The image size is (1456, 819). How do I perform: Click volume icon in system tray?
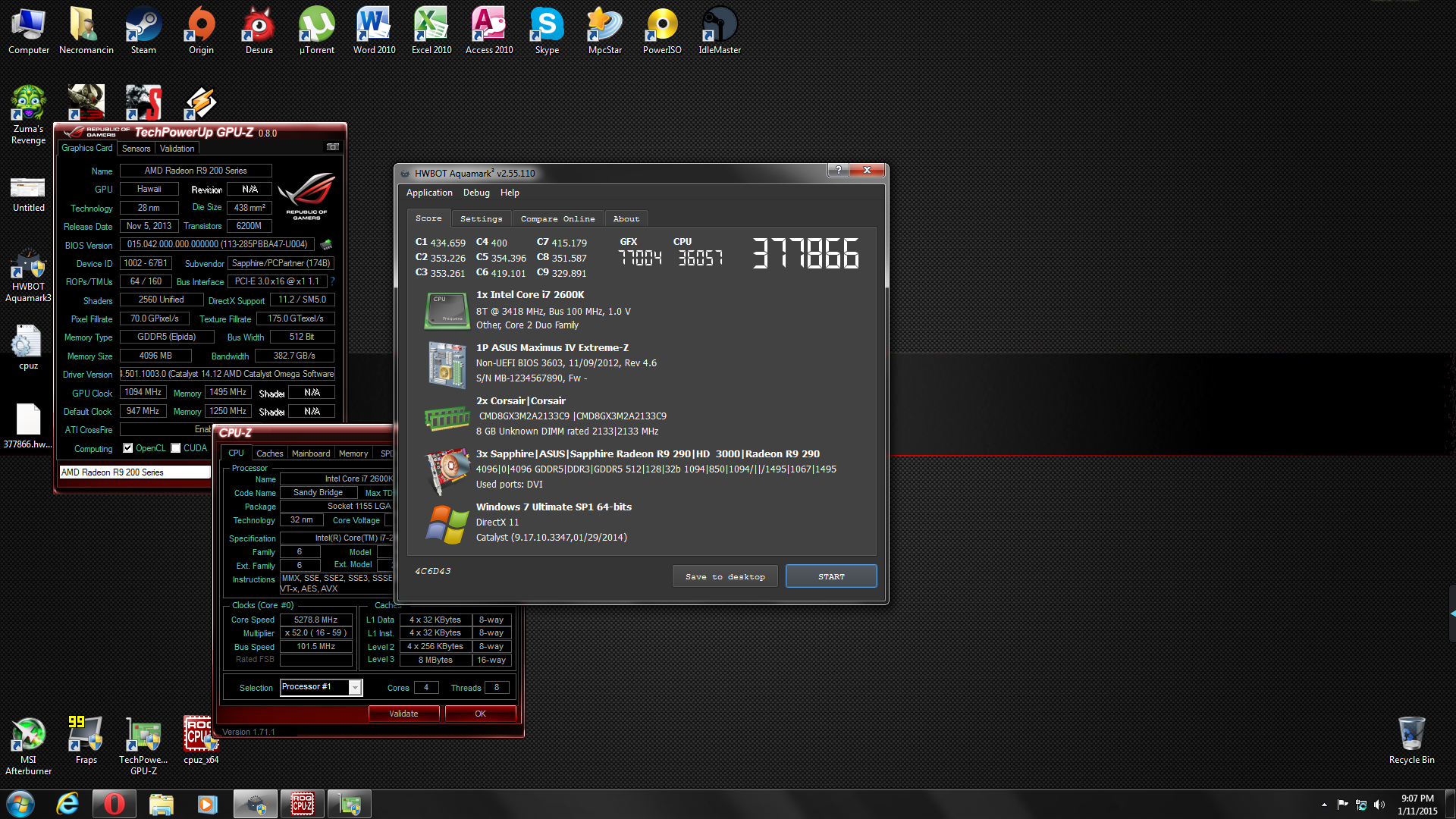click(1379, 805)
